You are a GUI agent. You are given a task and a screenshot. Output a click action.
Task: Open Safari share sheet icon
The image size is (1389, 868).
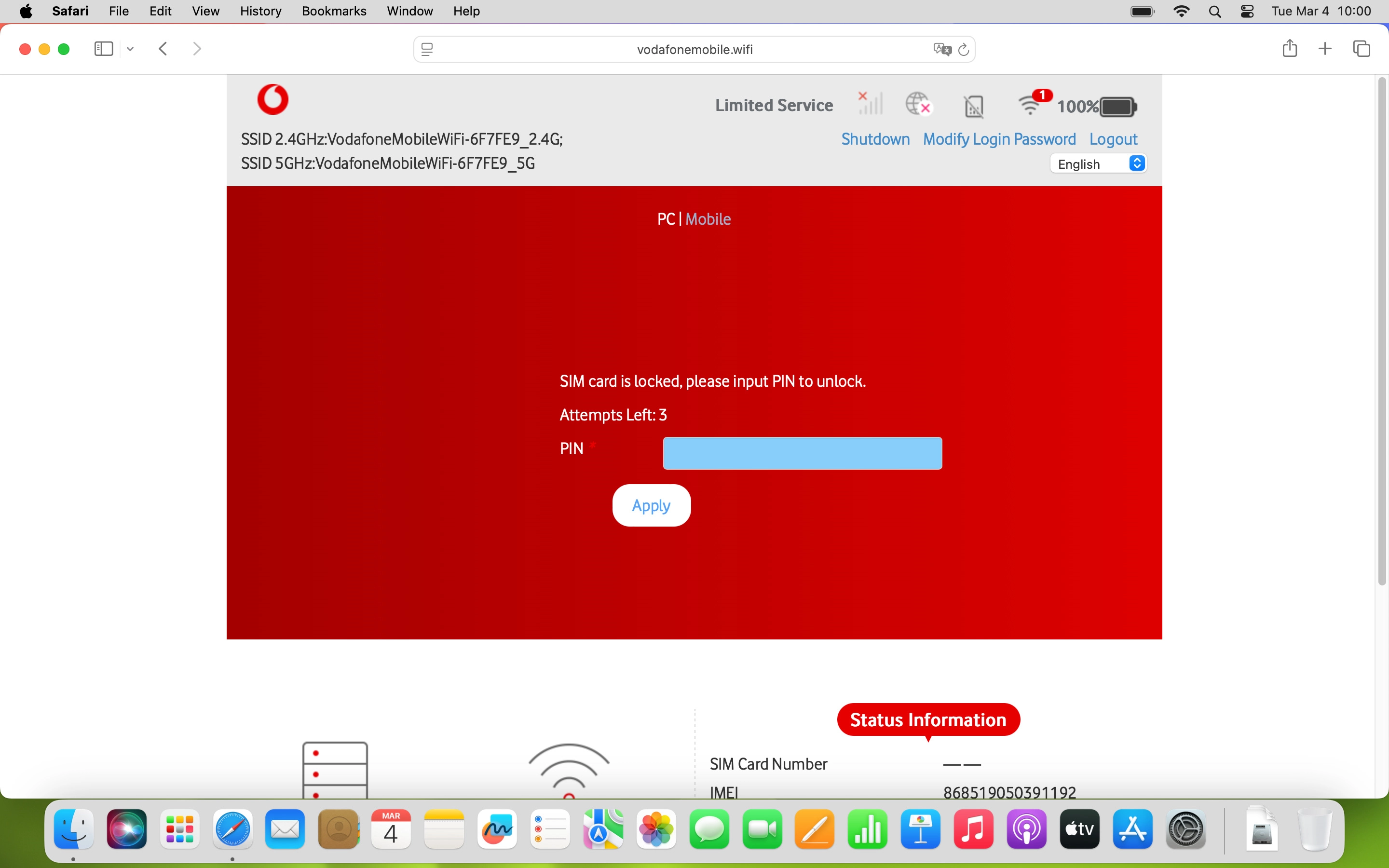pyautogui.click(x=1289, y=49)
